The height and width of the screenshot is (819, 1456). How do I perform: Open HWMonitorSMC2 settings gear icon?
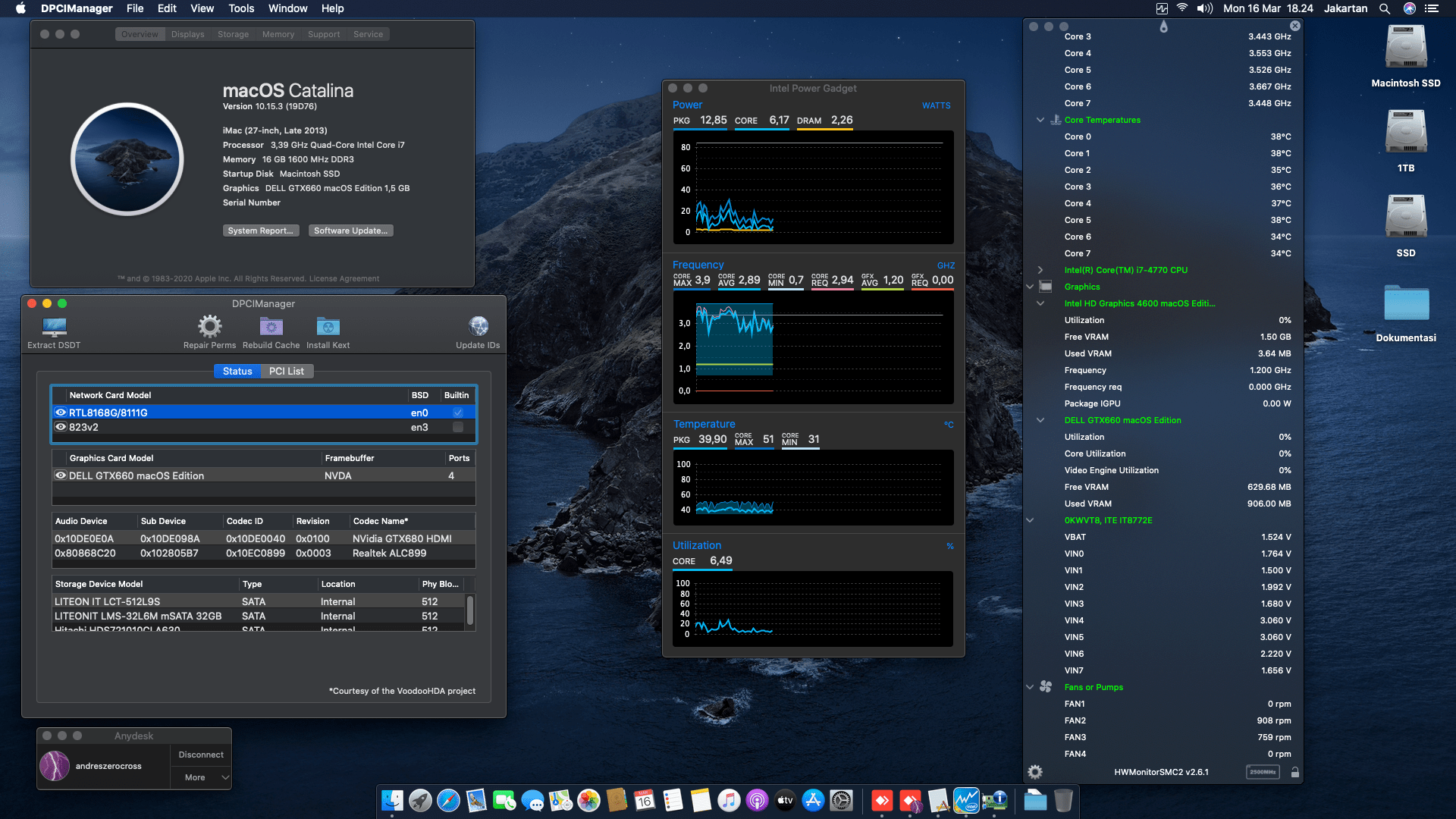[1035, 772]
